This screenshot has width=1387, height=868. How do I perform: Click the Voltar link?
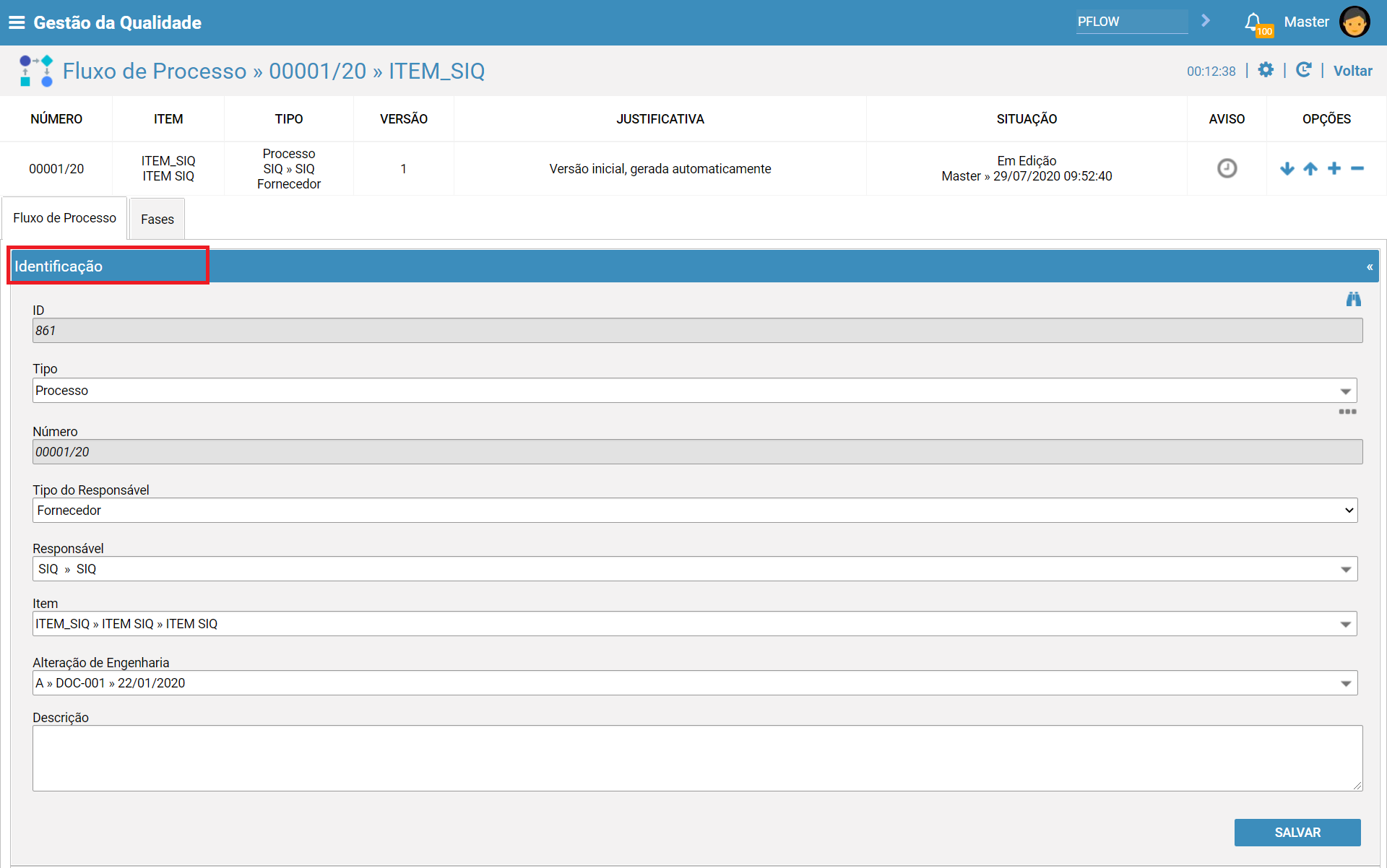1352,71
